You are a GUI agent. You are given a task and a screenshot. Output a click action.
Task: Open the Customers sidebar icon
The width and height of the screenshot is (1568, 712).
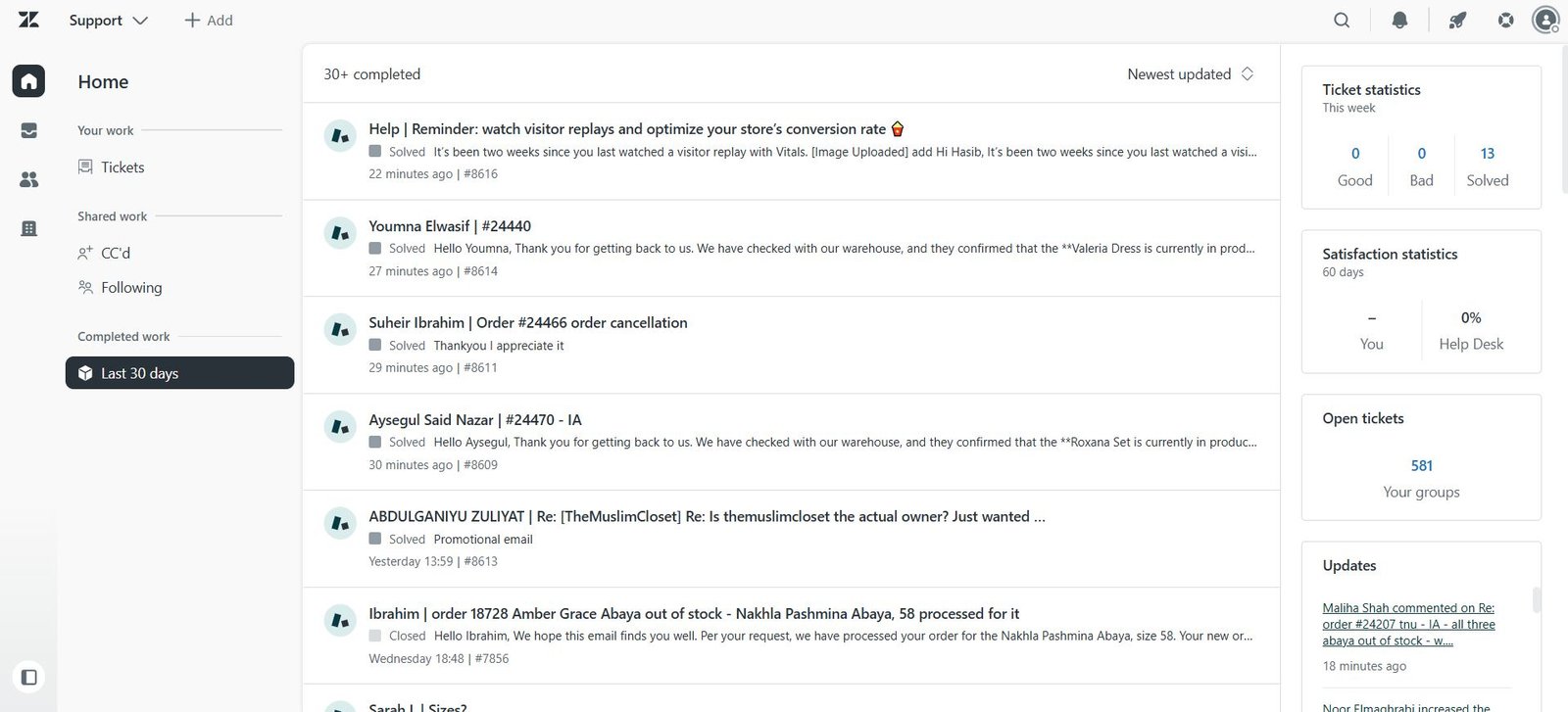(28, 179)
